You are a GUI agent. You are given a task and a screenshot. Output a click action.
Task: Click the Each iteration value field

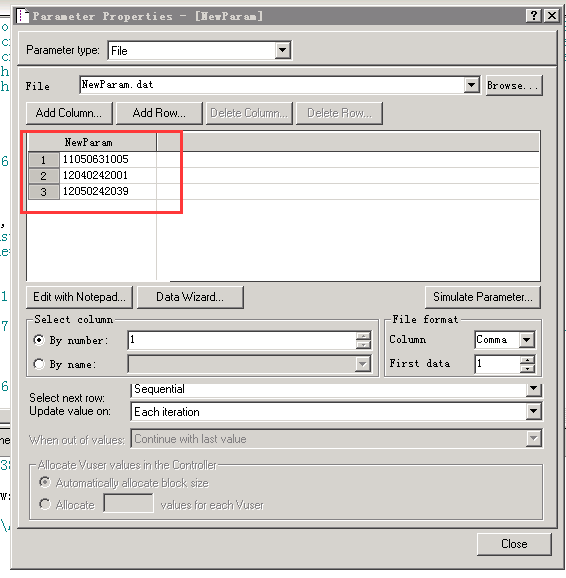point(329,412)
